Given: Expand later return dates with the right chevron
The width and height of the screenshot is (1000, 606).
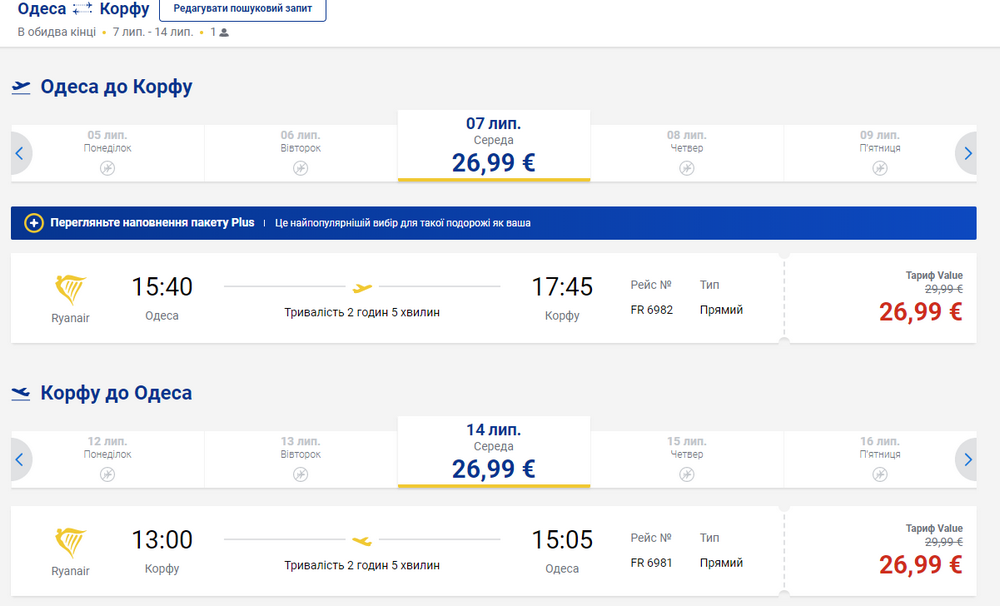Looking at the screenshot, I should click(x=967, y=459).
